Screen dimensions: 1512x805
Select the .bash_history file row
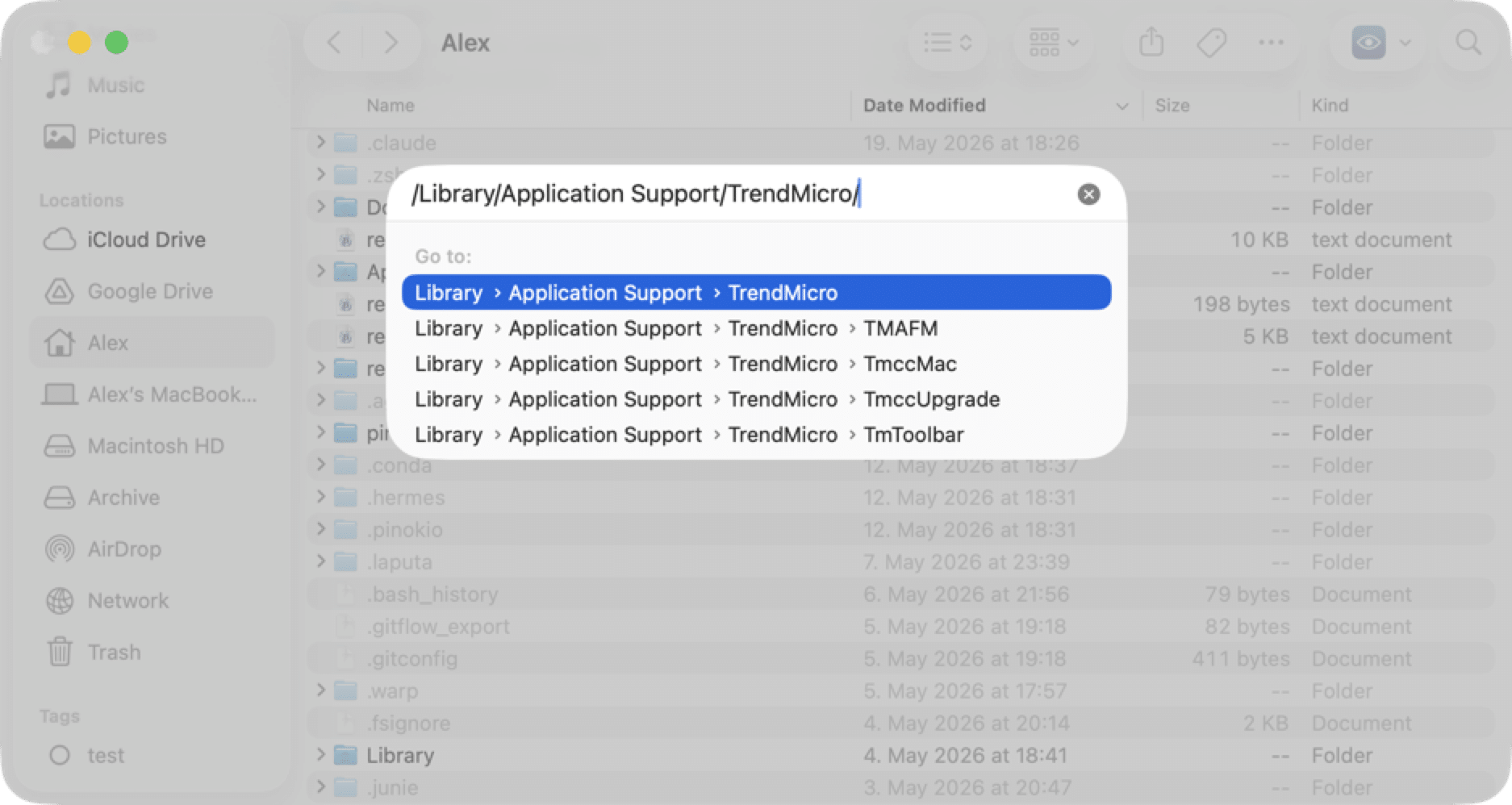[900, 594]
